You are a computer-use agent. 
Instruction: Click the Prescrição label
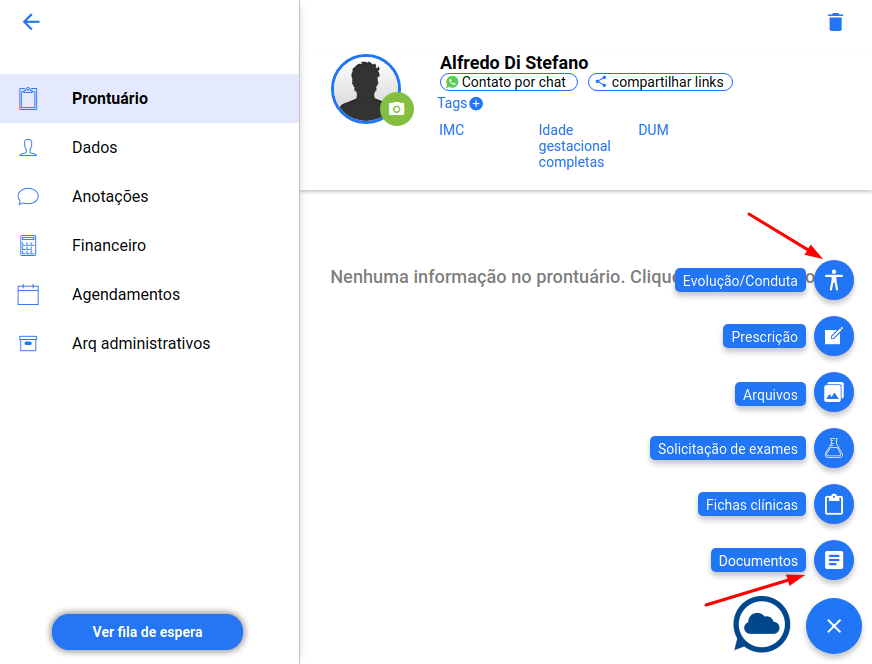[x=764, y=336]
